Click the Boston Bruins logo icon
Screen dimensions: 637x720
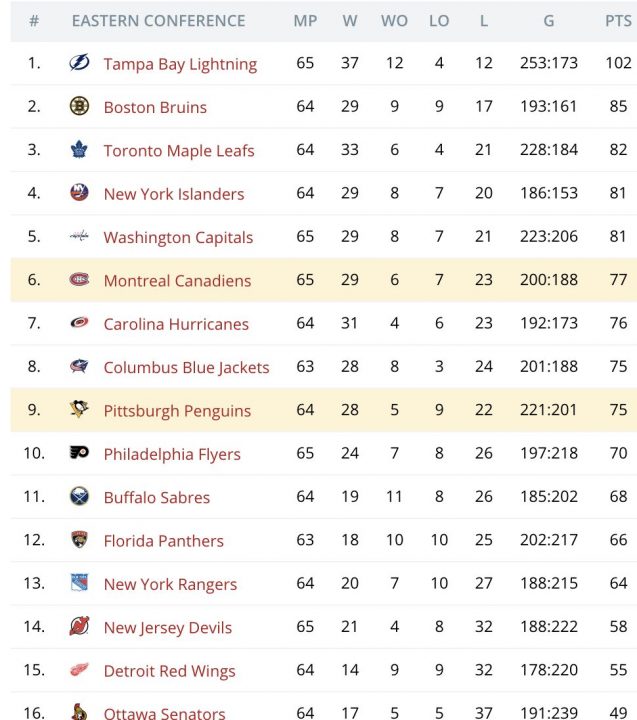tap(79, 107)
